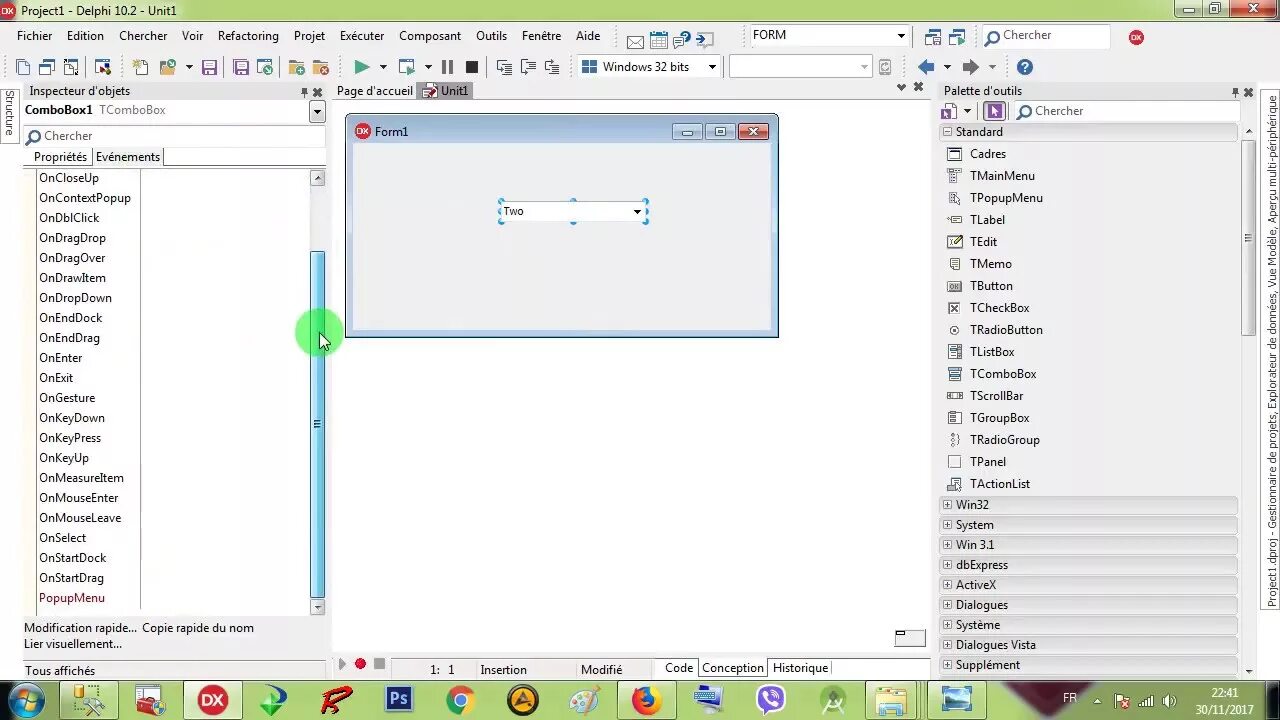Click the Palette d'outils scrollbar down arrow
The image size is (1280, 720).
[1248, 672]
